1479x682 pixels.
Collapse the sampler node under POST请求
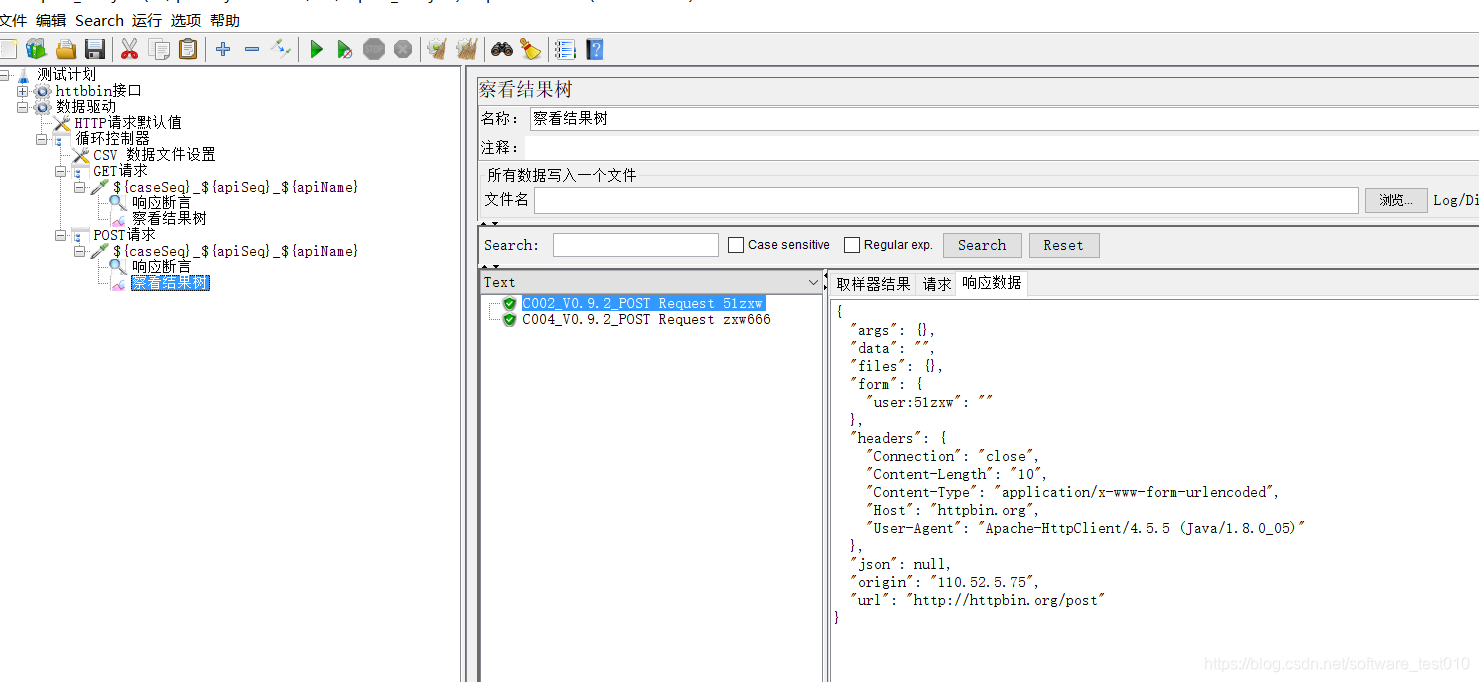pyautogui.click(x=79, y=252)
